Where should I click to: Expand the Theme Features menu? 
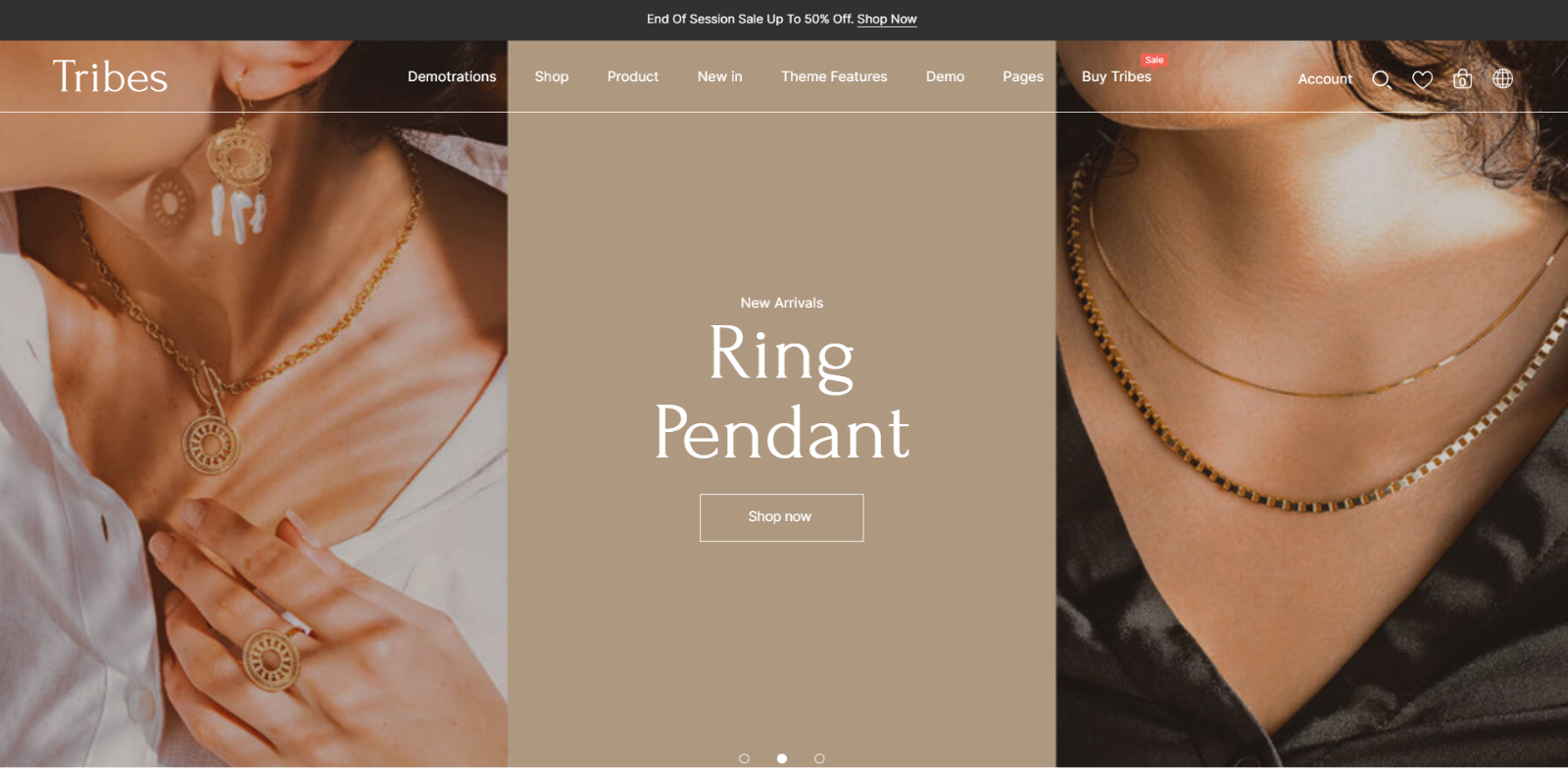[x=834, y=76]
